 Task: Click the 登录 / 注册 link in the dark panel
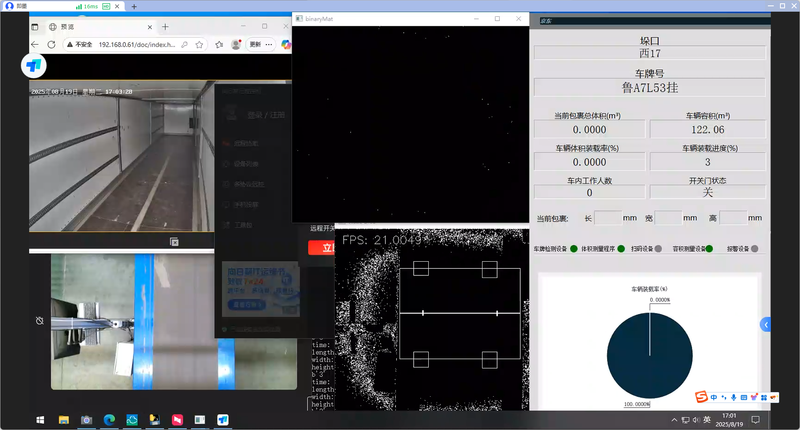(266, 115)
